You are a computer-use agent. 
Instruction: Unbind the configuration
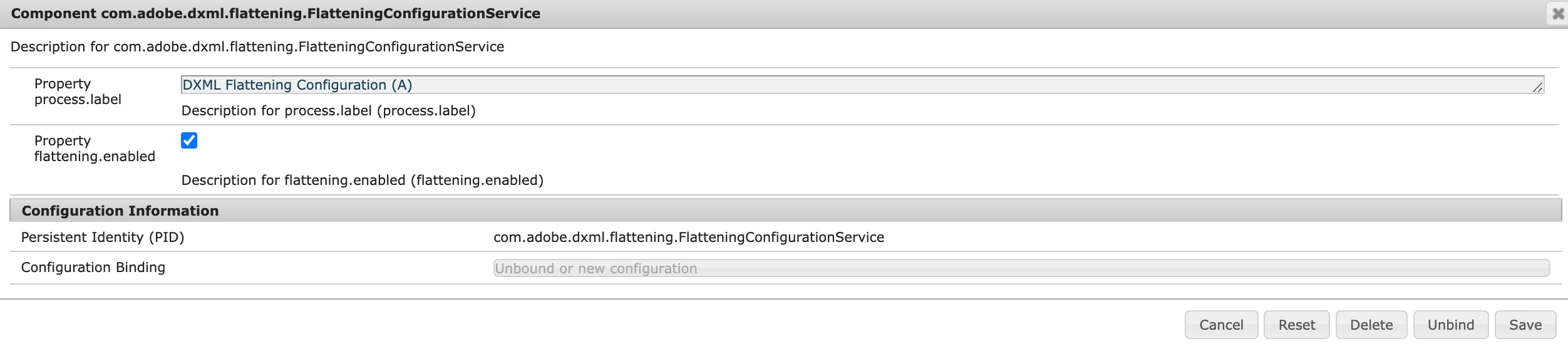[x=1450, y=325]
